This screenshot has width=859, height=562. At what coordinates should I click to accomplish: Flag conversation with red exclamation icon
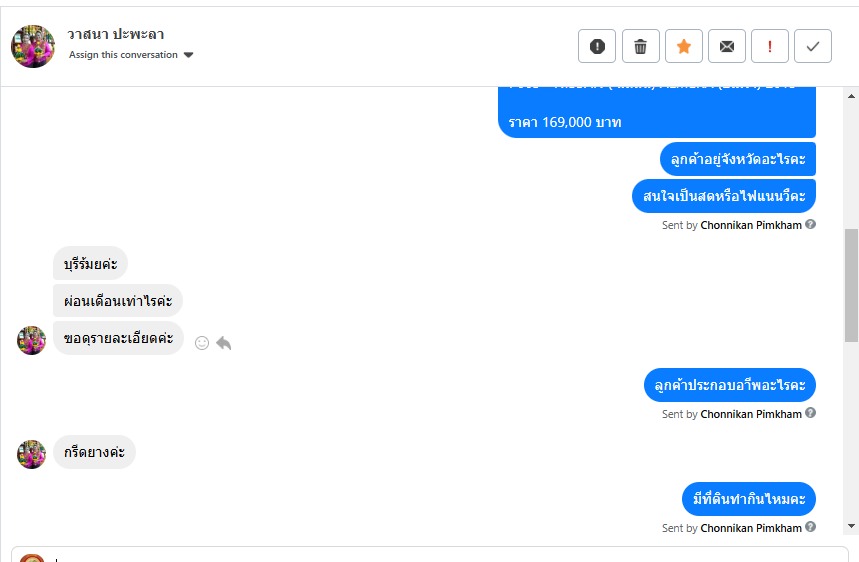pyautogui.click(x=770, y=46)
